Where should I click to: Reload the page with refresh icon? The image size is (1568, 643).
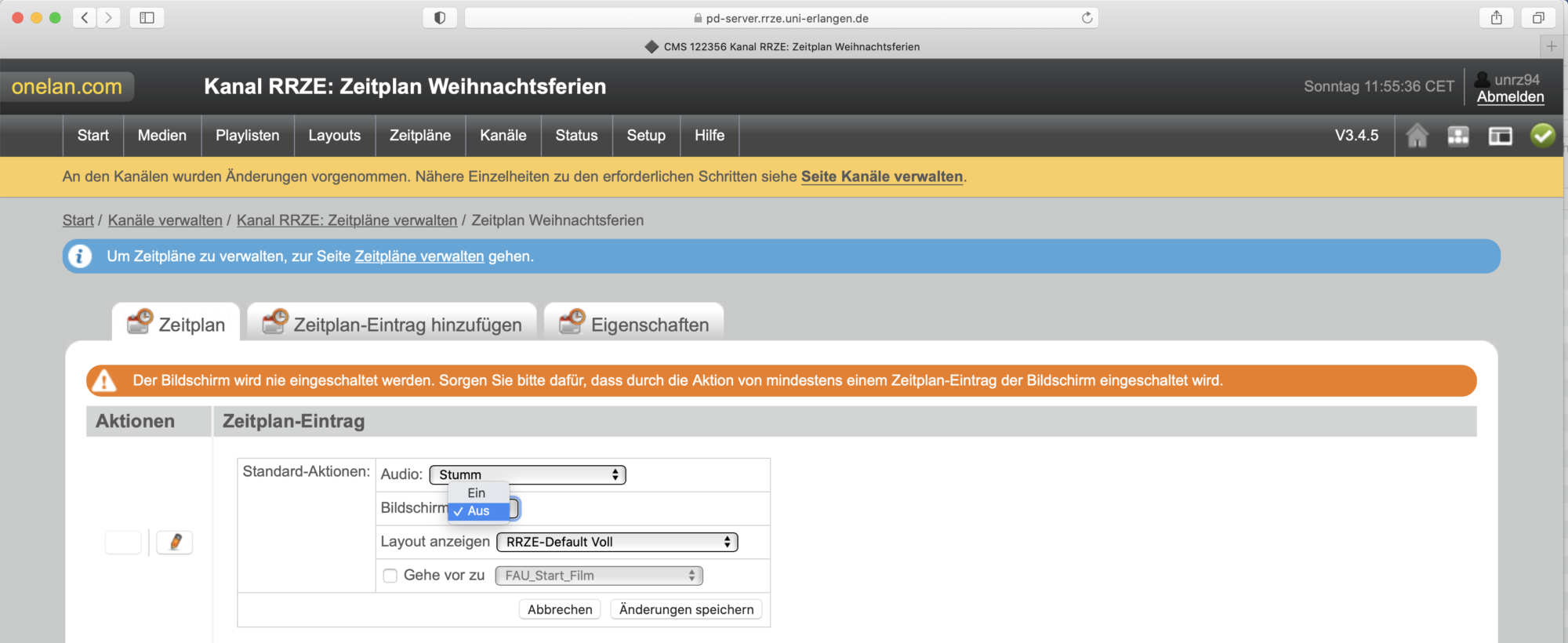tap(1087, 18)
